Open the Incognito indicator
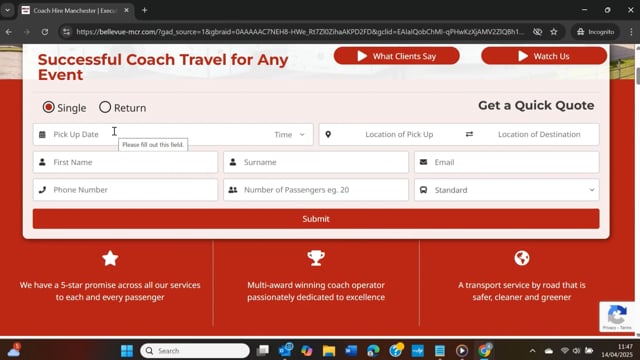Screen dimensions: 640x360 click(595, 32)
